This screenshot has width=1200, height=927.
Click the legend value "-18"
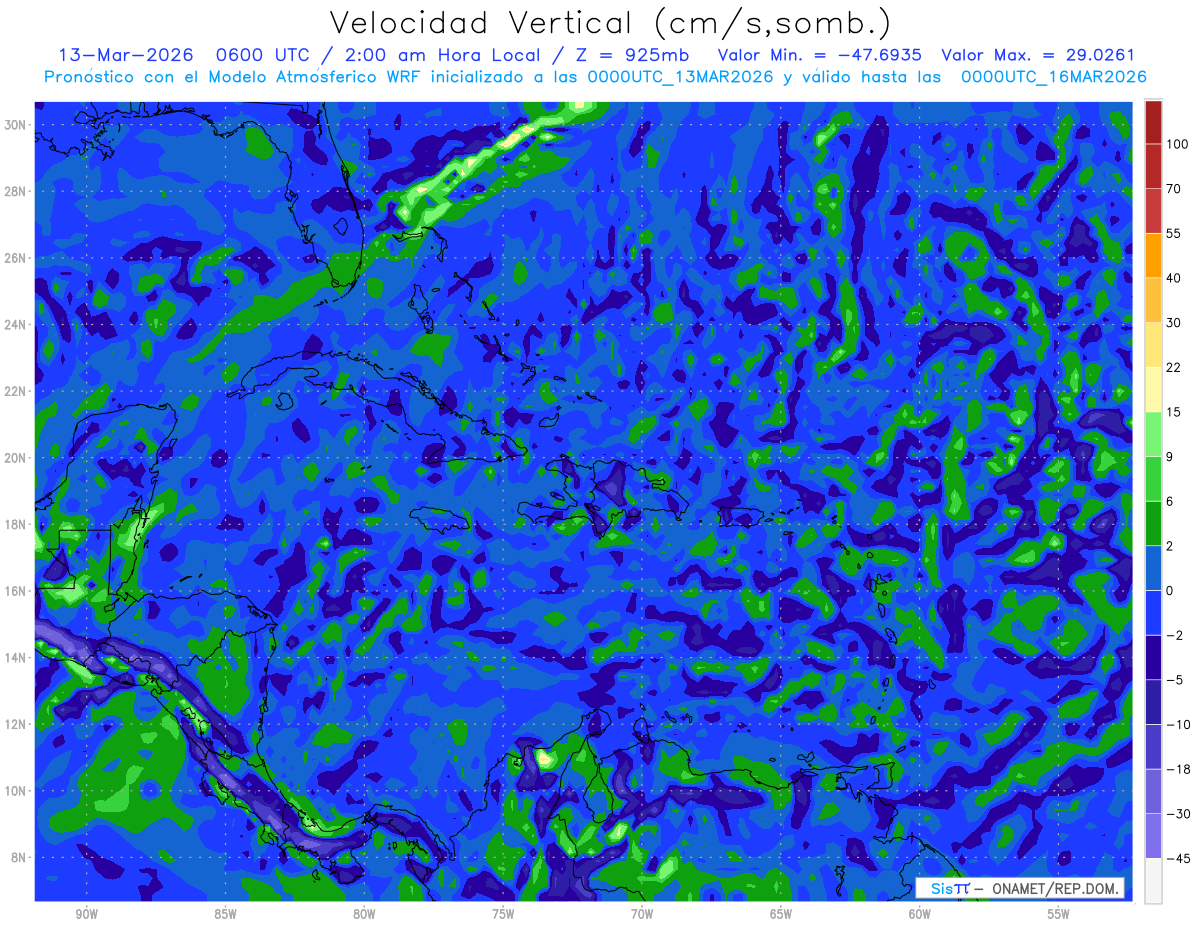click(x=1177, y=769)
